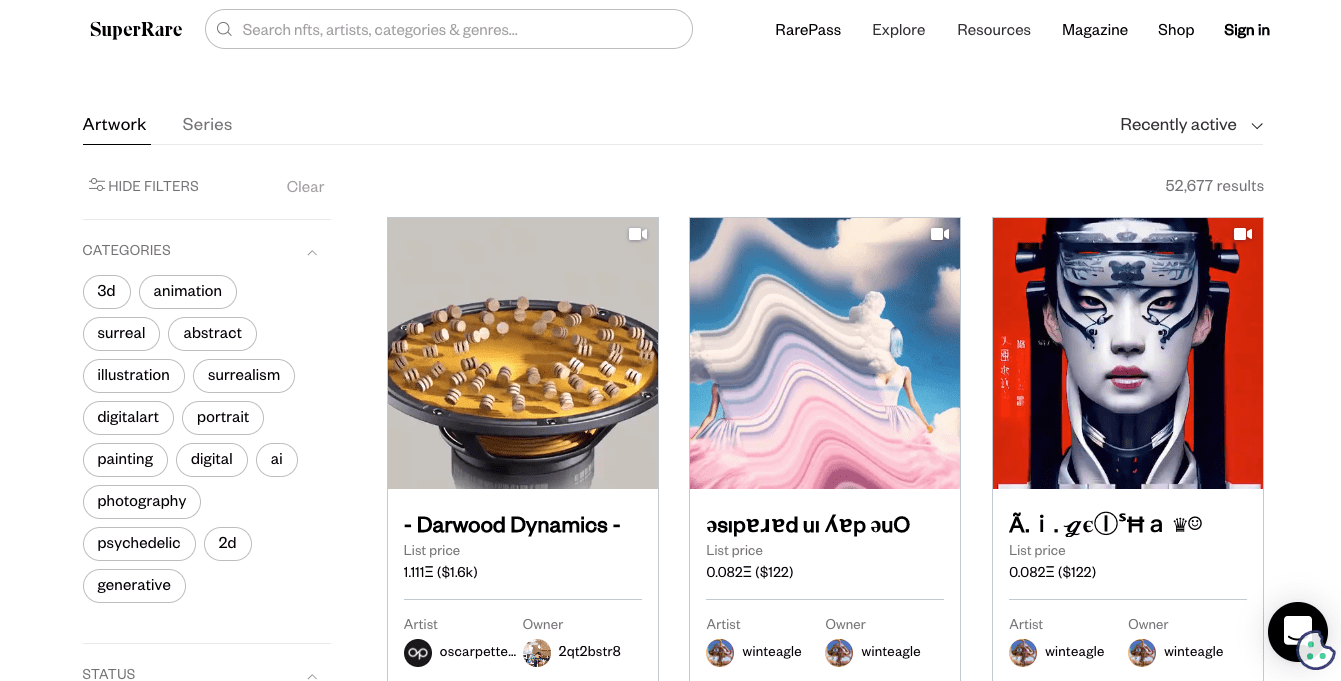This screenshot has width=1341, height=681.
Task: Expand the STATUS section
Action: coord(311,674)
